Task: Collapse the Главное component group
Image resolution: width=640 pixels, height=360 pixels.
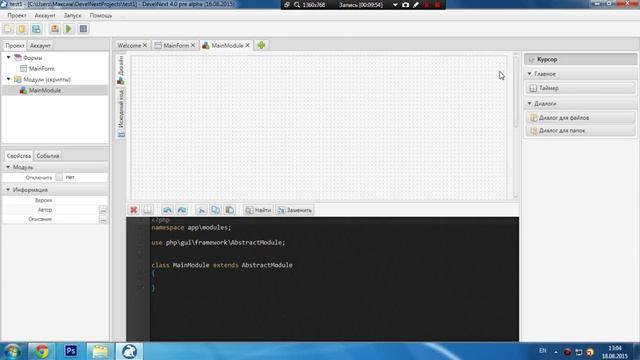Action: (529, 74)
